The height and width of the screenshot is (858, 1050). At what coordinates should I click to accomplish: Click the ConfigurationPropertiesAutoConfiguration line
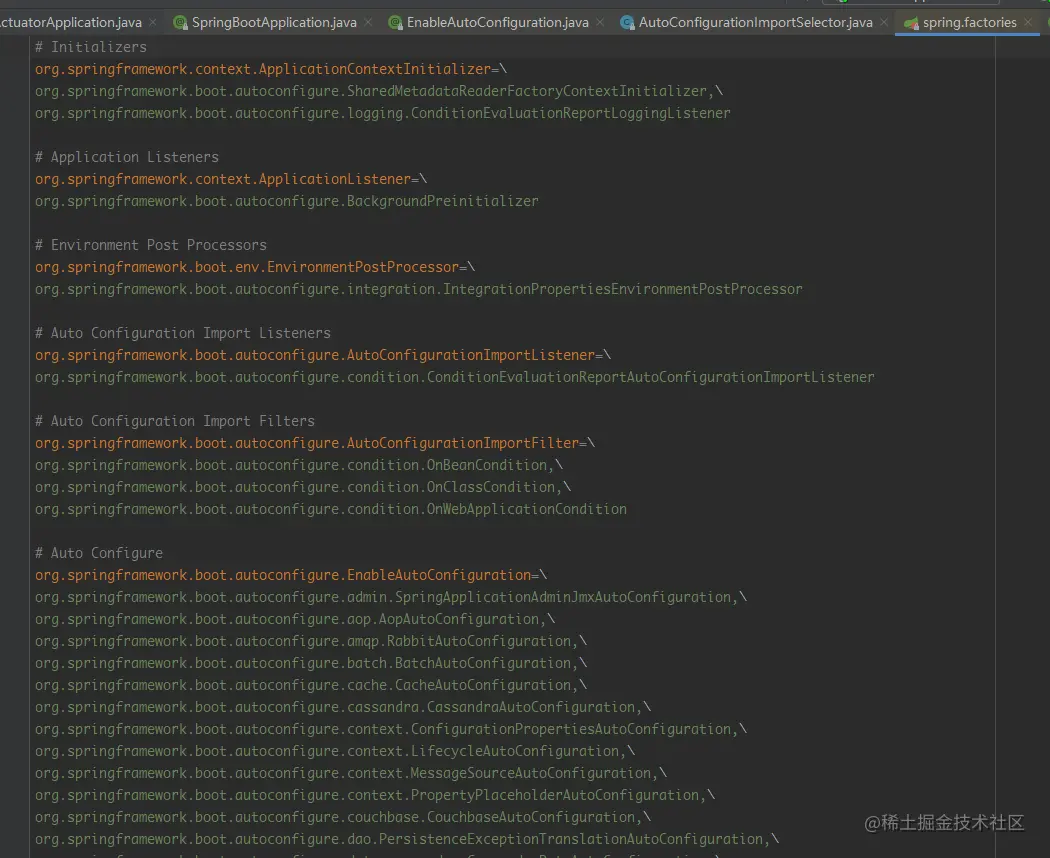click(391, 729)
